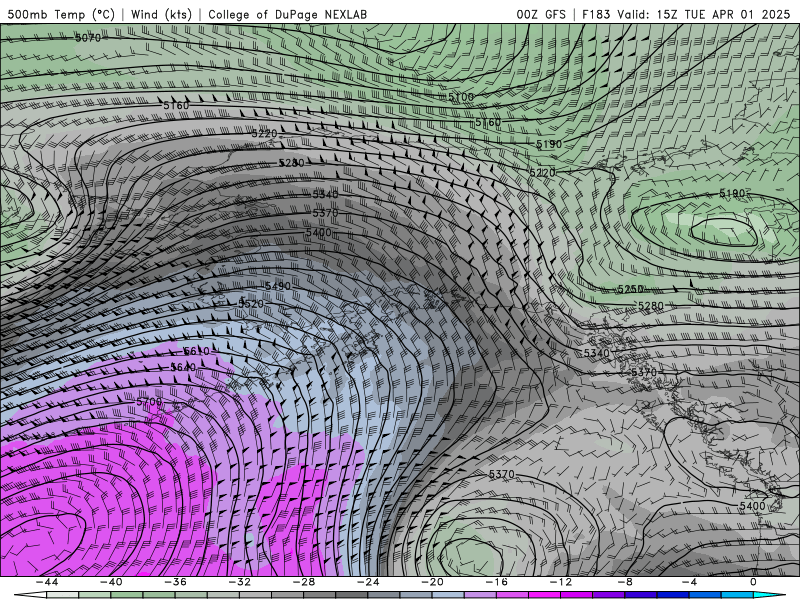The image size is (800, 600).
Task: Click the "F183" forecast hour label
Action: [x=596, y=14]
